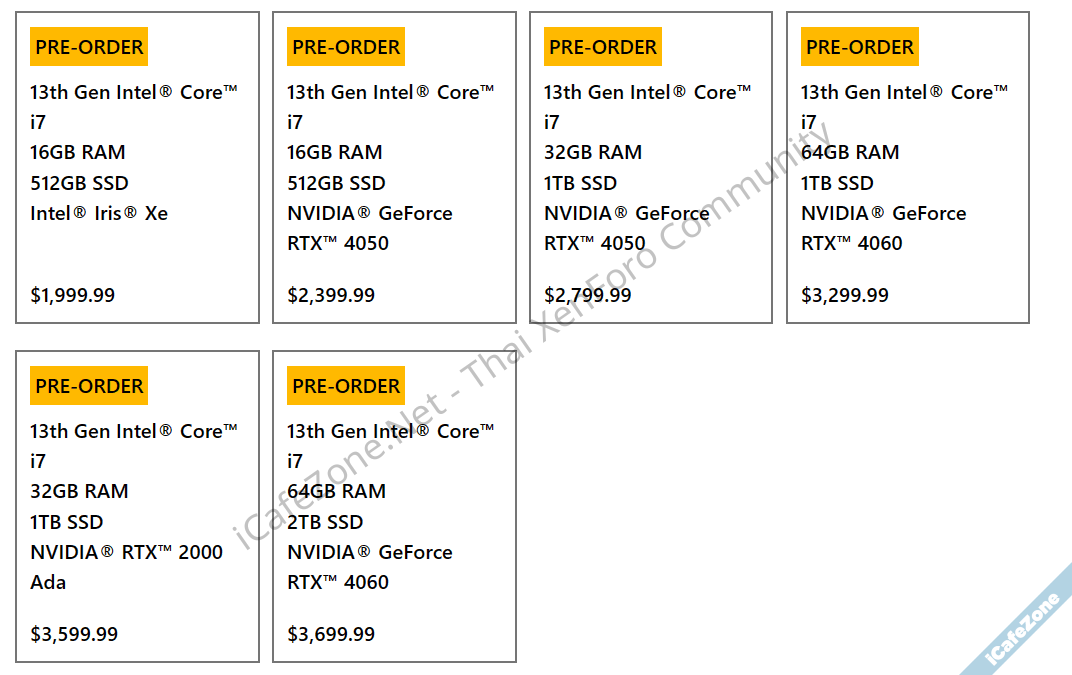Click the Intel Iris Xe graphics text
The image size is (1072, 675).
tap(99, 213)
